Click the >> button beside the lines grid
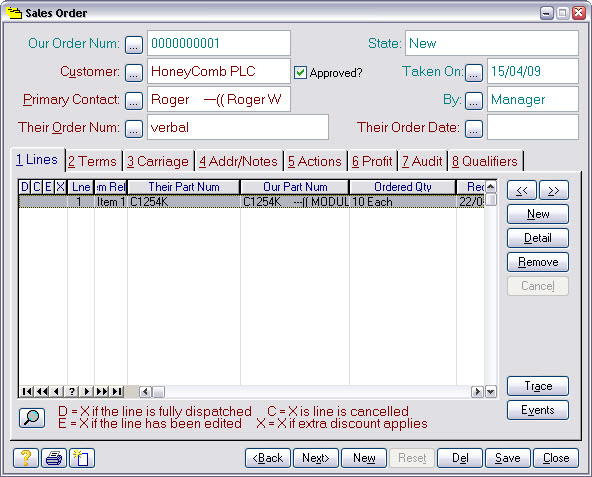Image resolution: width=592 pixels, height=477 pixels. click(553, 190)
